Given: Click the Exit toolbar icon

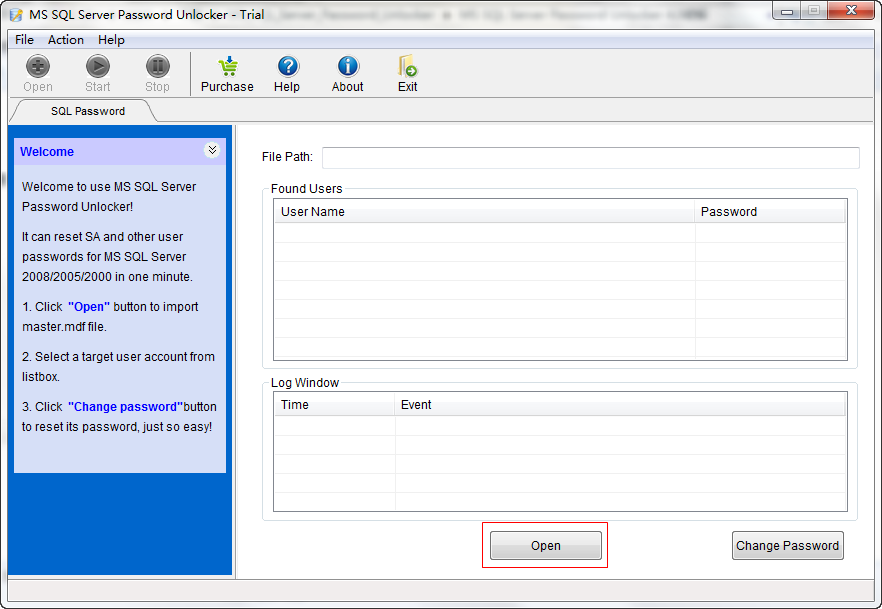Looking at the screenshot, I should click(x=407, y=67).
